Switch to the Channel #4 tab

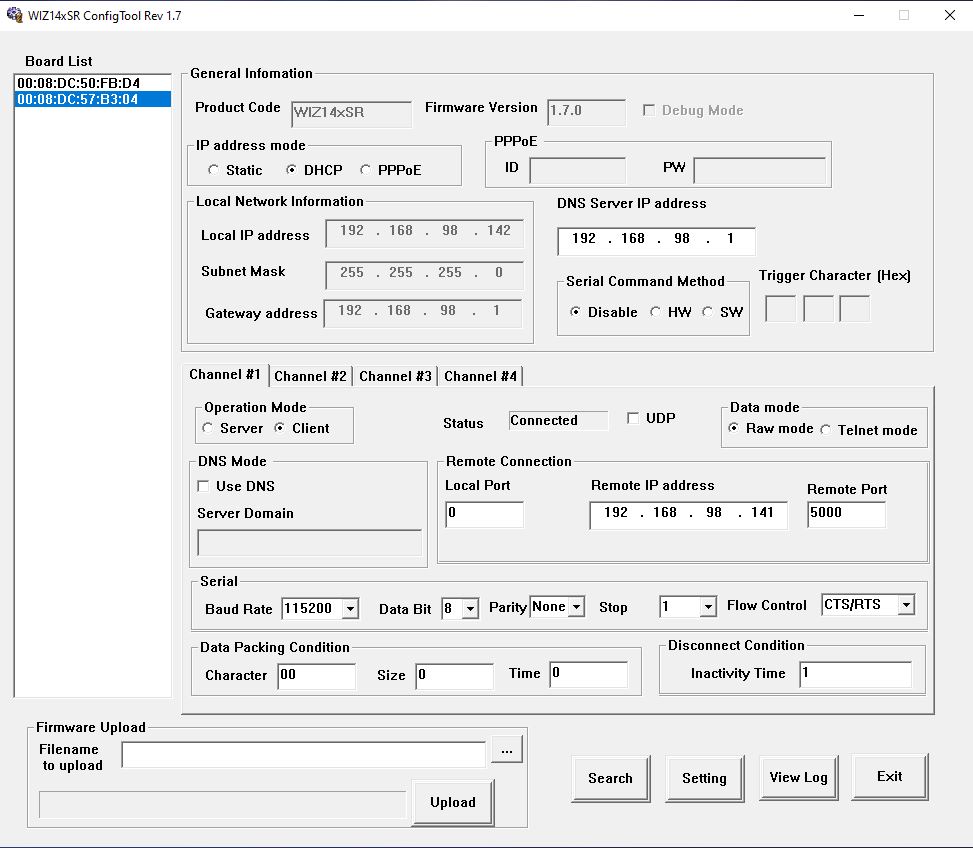[x=480, y=377]
